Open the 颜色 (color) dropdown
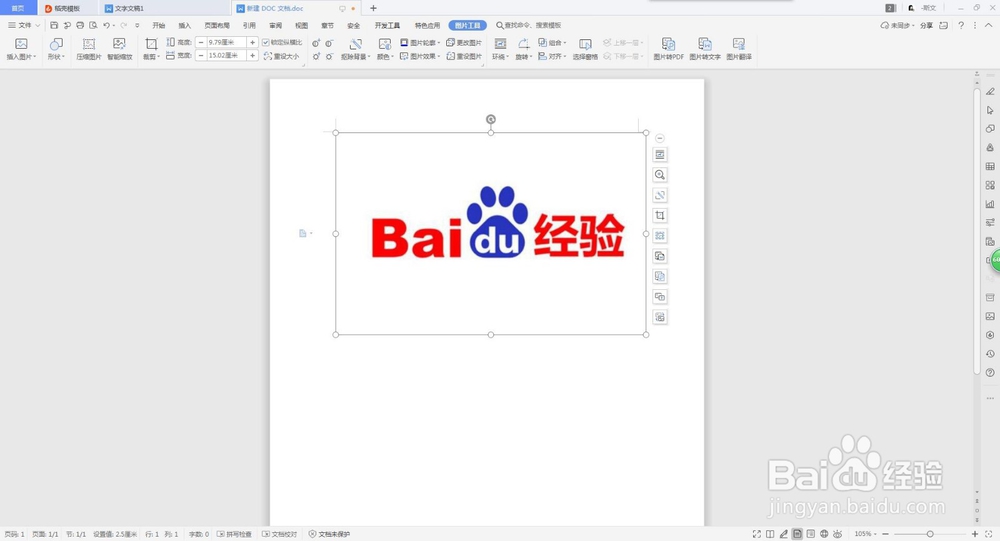 tap(385, 48)
